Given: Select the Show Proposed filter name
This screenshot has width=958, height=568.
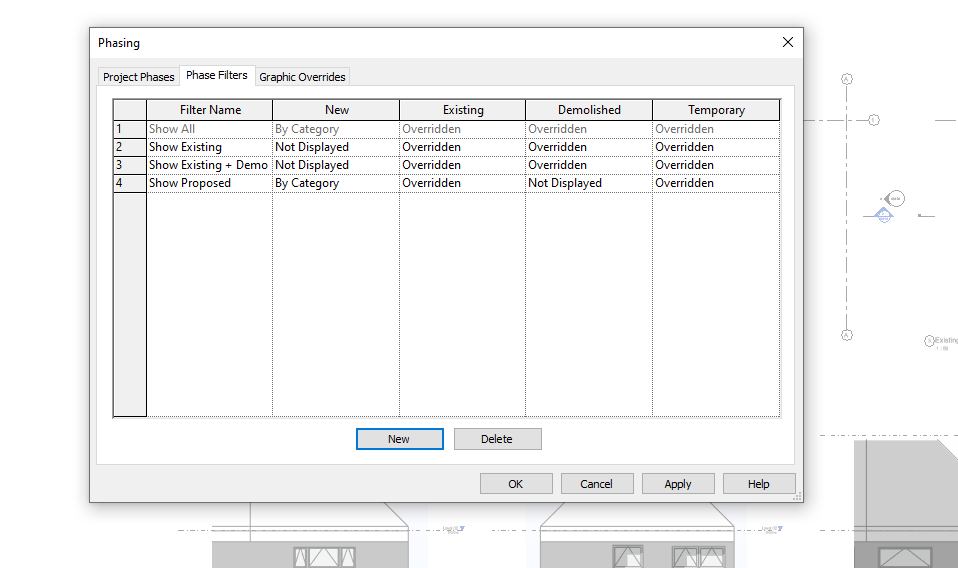Looking at the screenshot, I should tap(210, 183).
